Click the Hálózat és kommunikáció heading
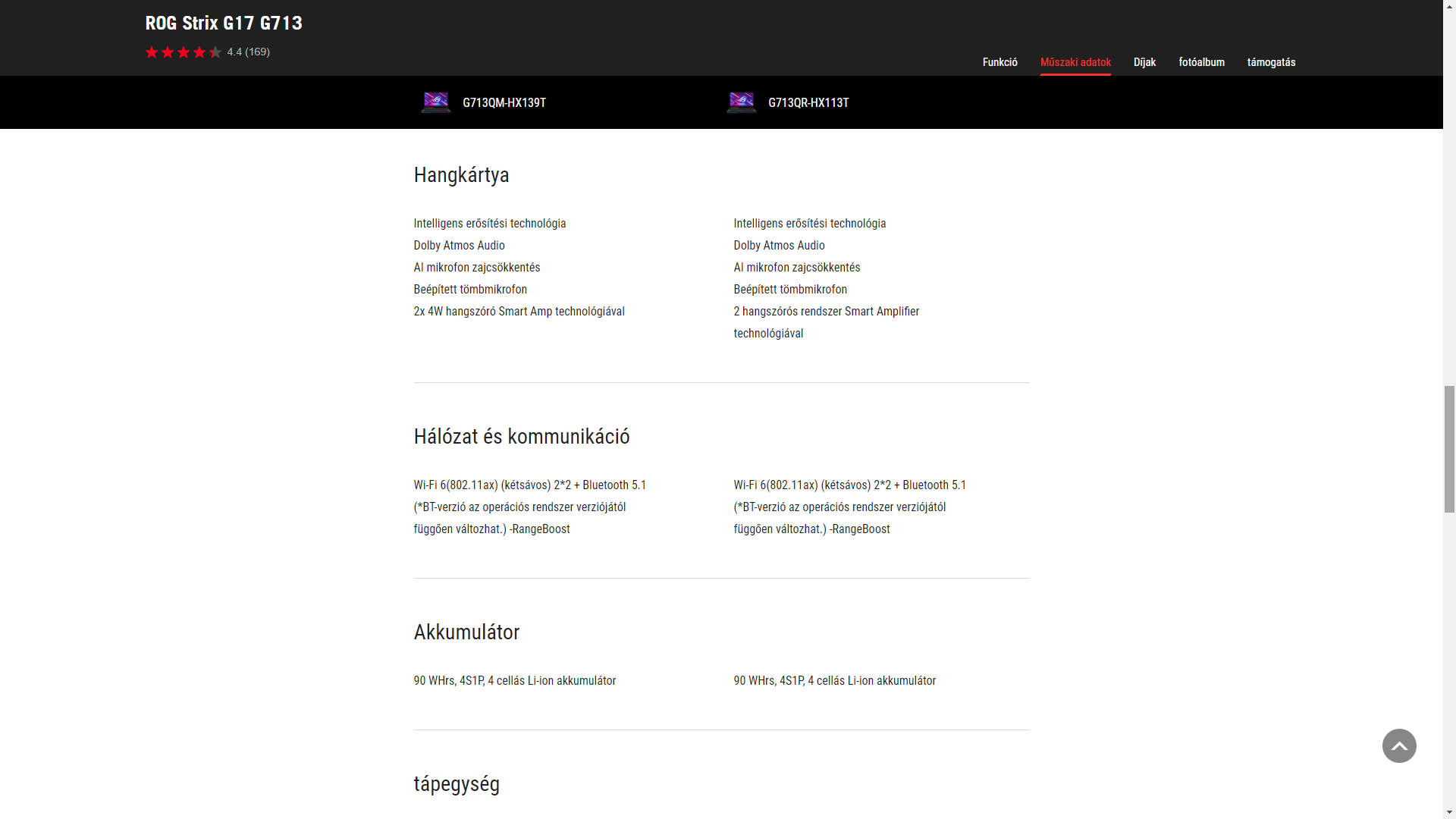Image resolution: width=1456 pixels, height=819 pixels. click(522, 437)
